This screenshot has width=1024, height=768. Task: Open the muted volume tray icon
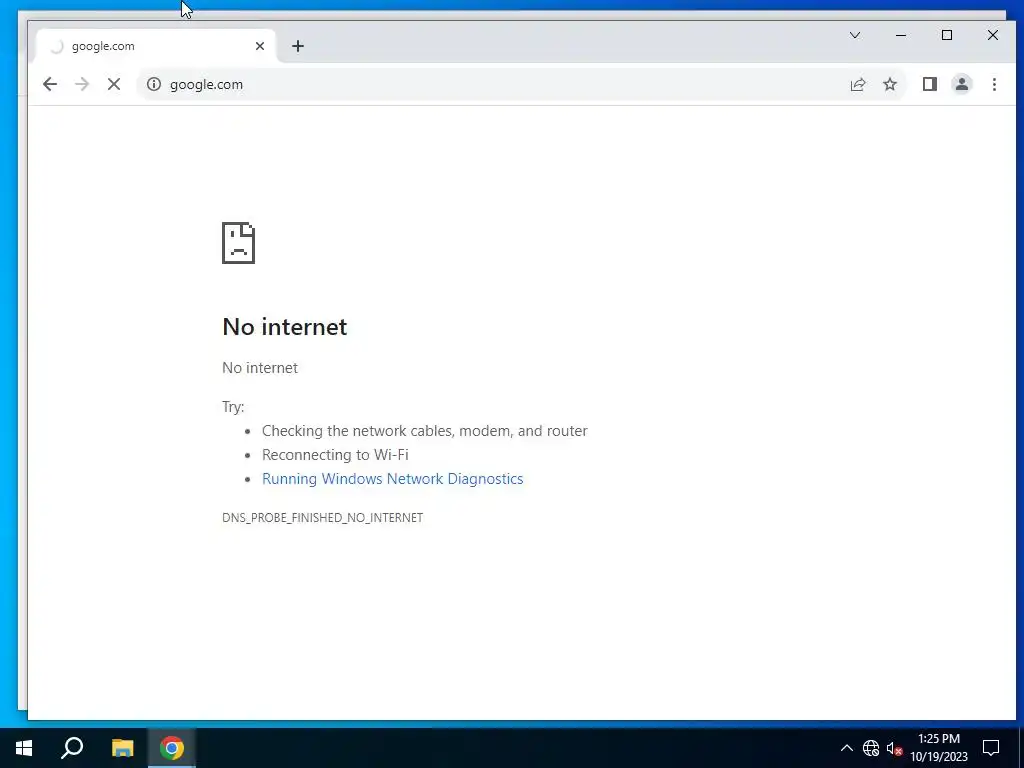[894, 748]
